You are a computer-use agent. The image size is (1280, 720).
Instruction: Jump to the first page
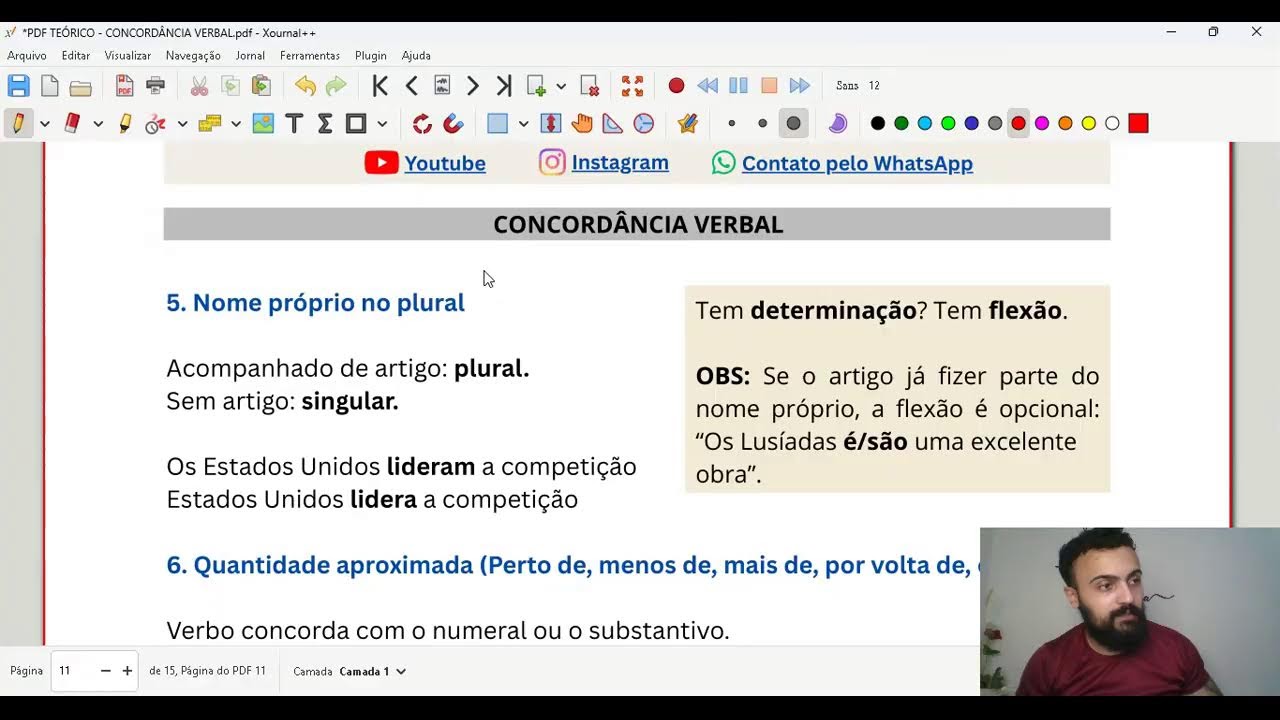[x=380, y=86]
